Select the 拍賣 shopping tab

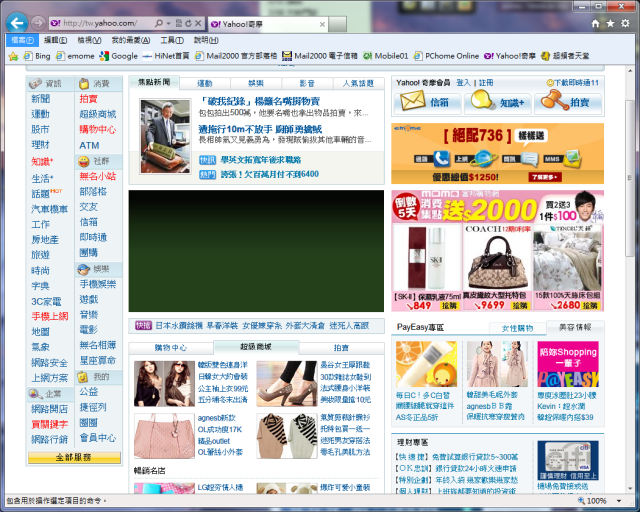click(x=341, y=348)
